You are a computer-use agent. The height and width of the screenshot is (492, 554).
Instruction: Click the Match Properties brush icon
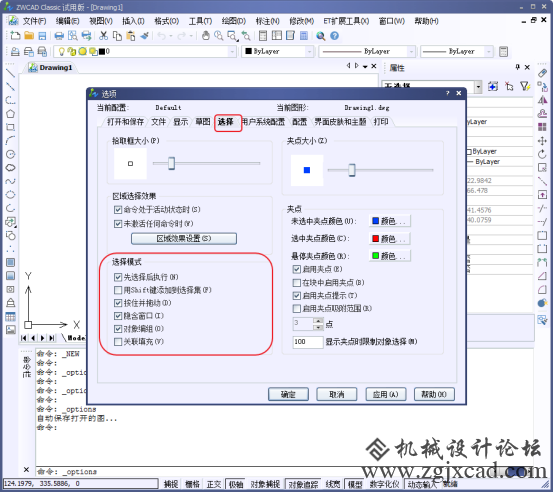click(x=144, y=36)
